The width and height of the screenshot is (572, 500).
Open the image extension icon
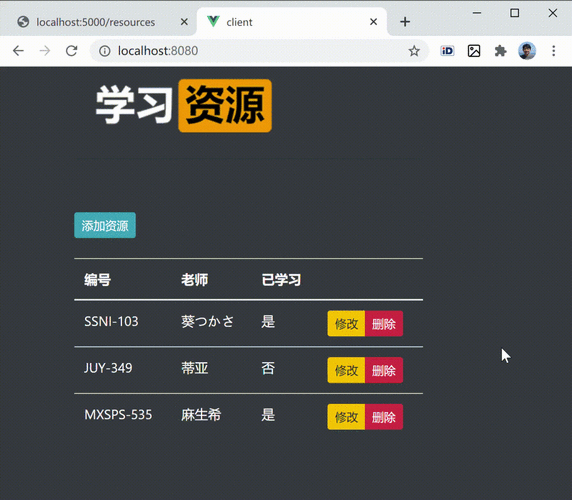(474, 51)
